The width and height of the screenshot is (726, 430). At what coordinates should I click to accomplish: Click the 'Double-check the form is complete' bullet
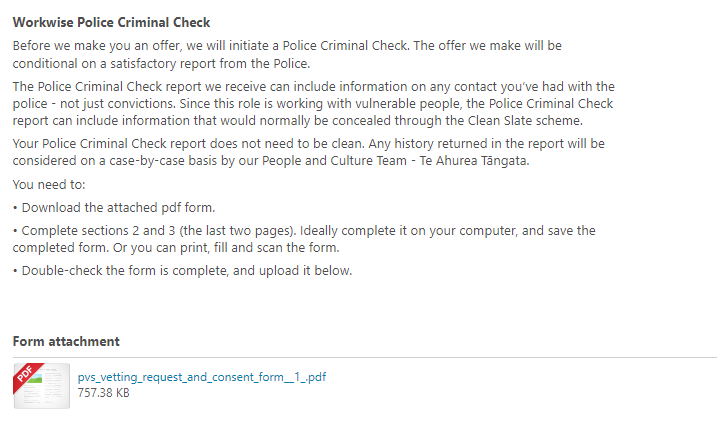[182, 271]
